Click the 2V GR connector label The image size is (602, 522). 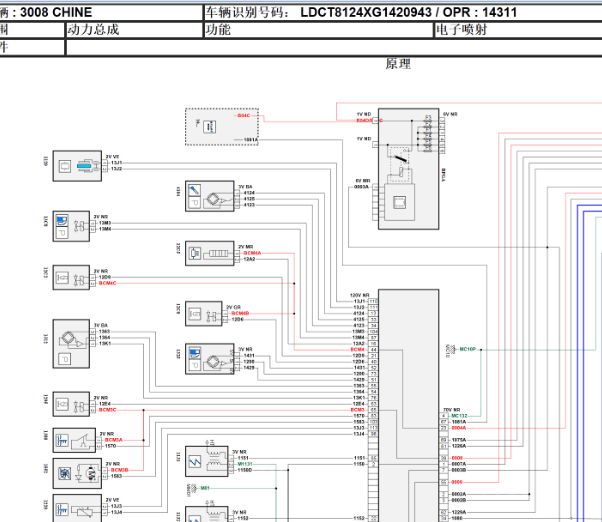tap(233, 307)
